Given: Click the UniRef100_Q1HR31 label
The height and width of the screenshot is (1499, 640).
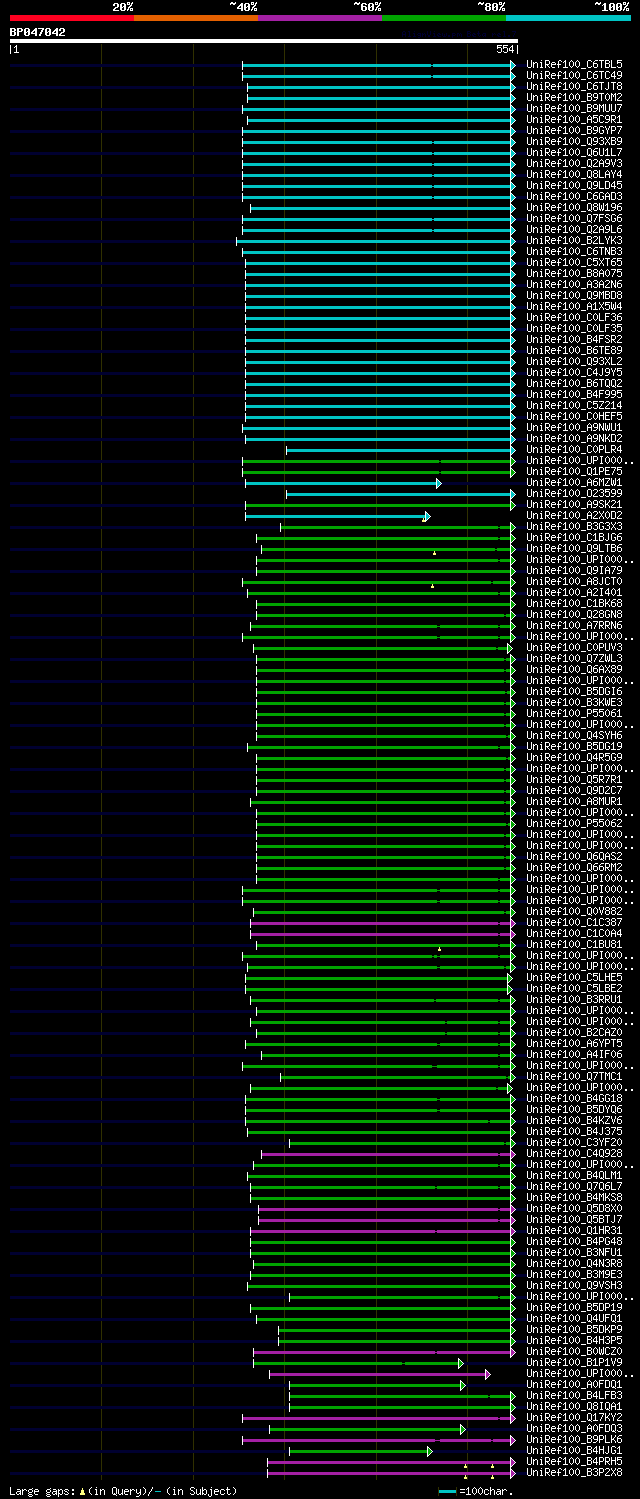Looking at the screenshot, I should pyautogui.click(x=574, y=1230).
